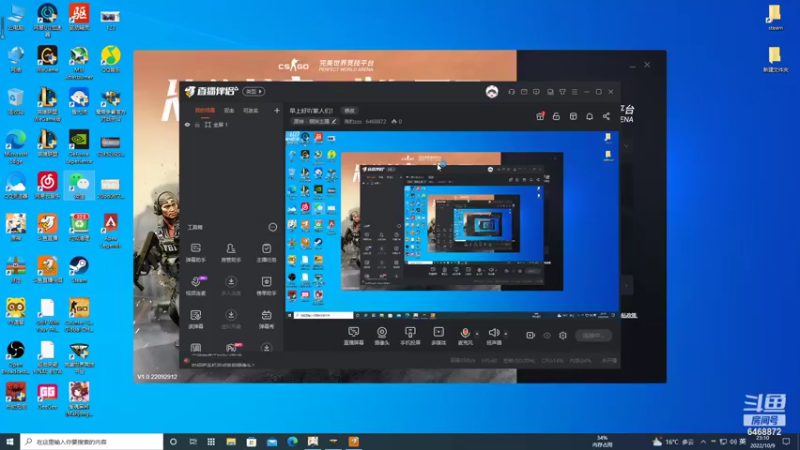The width and height of the screenshot is (800, 450).
Task: Select the Apex Legends desktop icon
Action: click(111, 231)
